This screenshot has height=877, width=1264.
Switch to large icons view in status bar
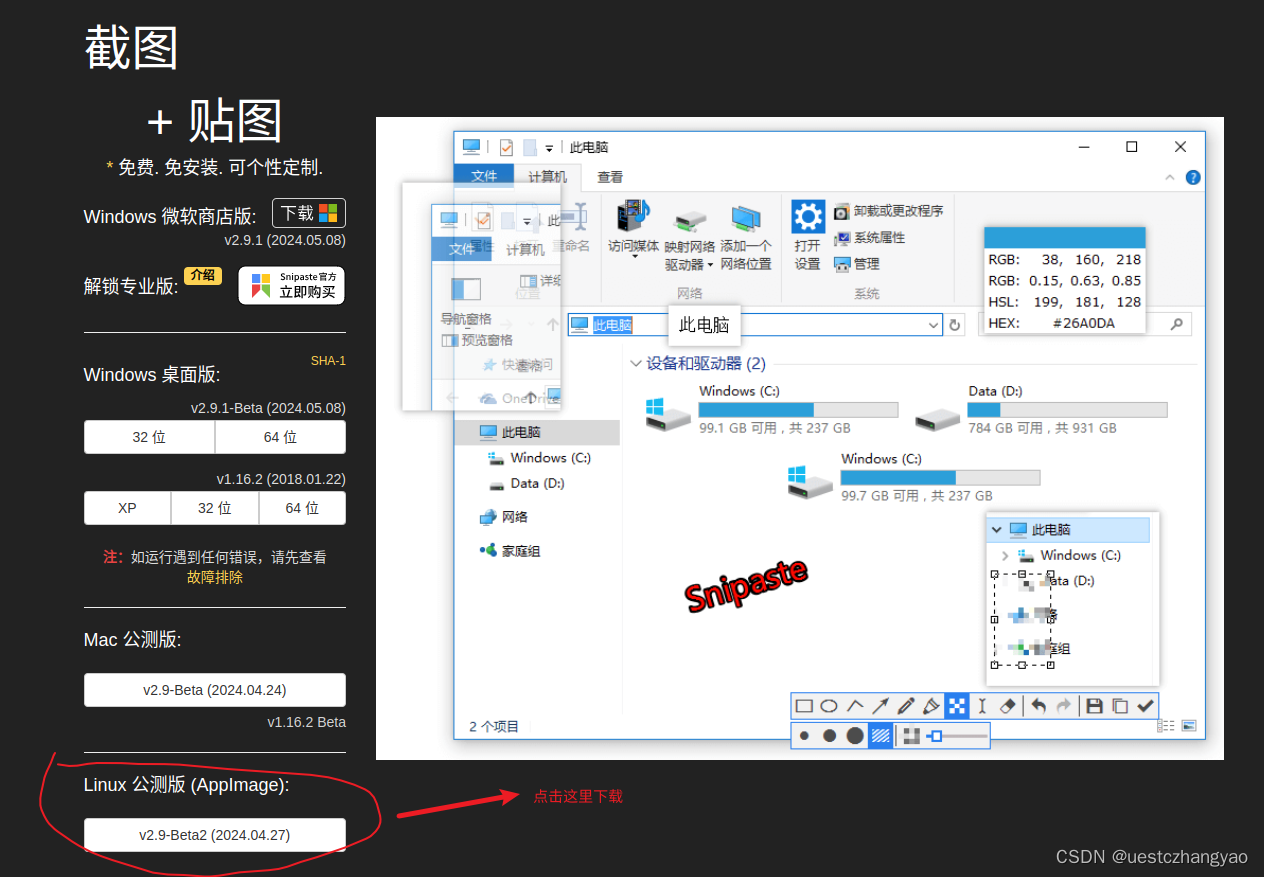point(1188,727)
